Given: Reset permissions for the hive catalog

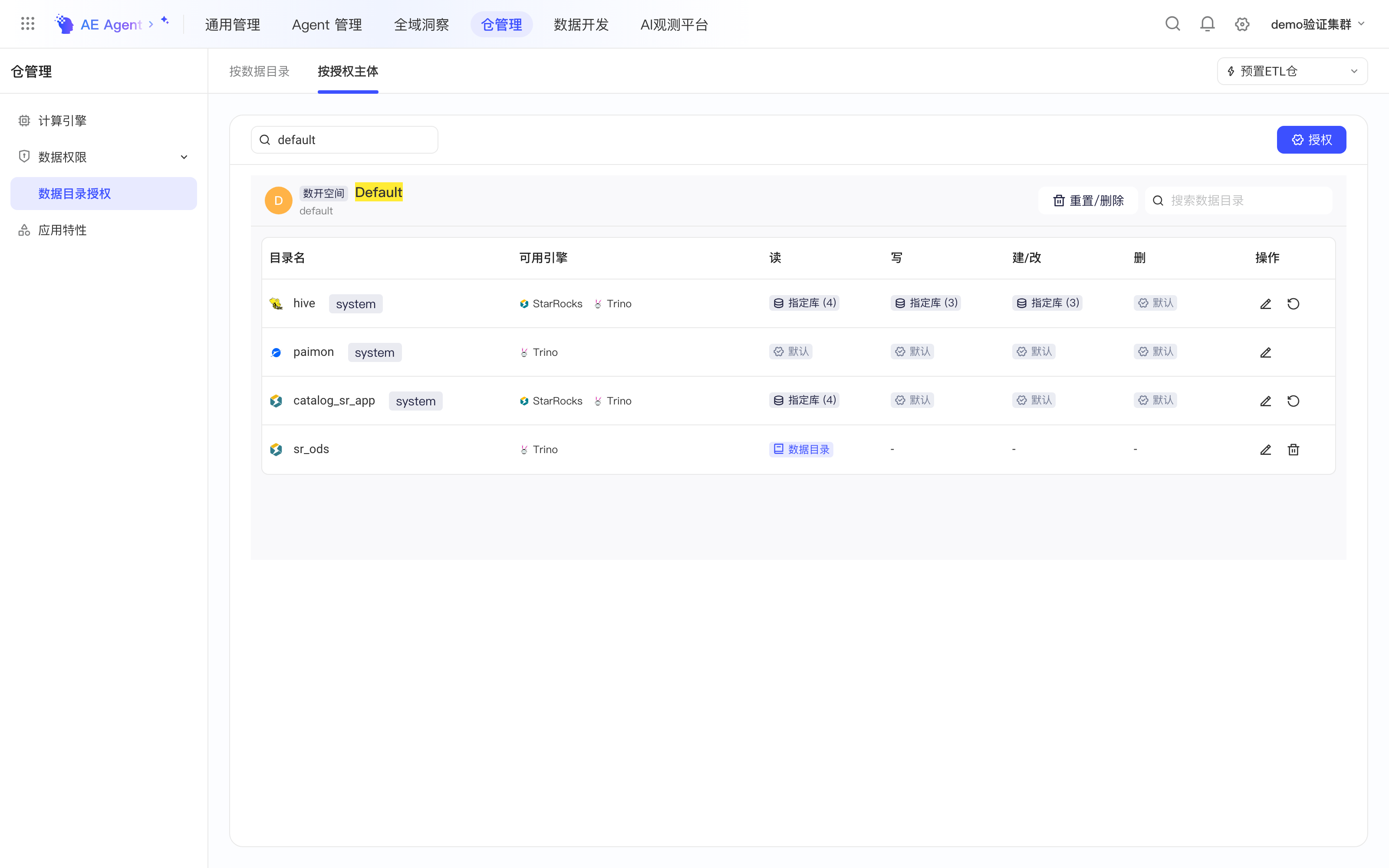Looking at the screenshot, I should click(1293, 304).
